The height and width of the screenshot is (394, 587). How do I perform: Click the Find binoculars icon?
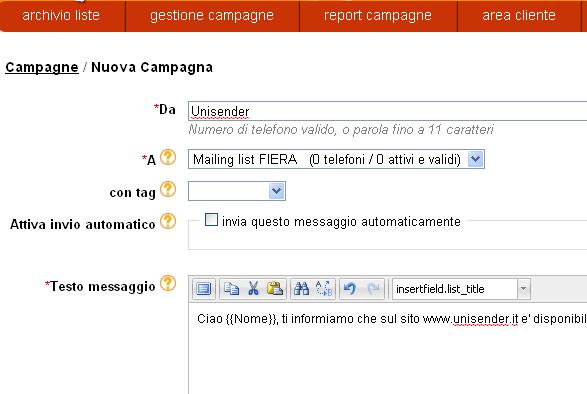tap(301, 289)
